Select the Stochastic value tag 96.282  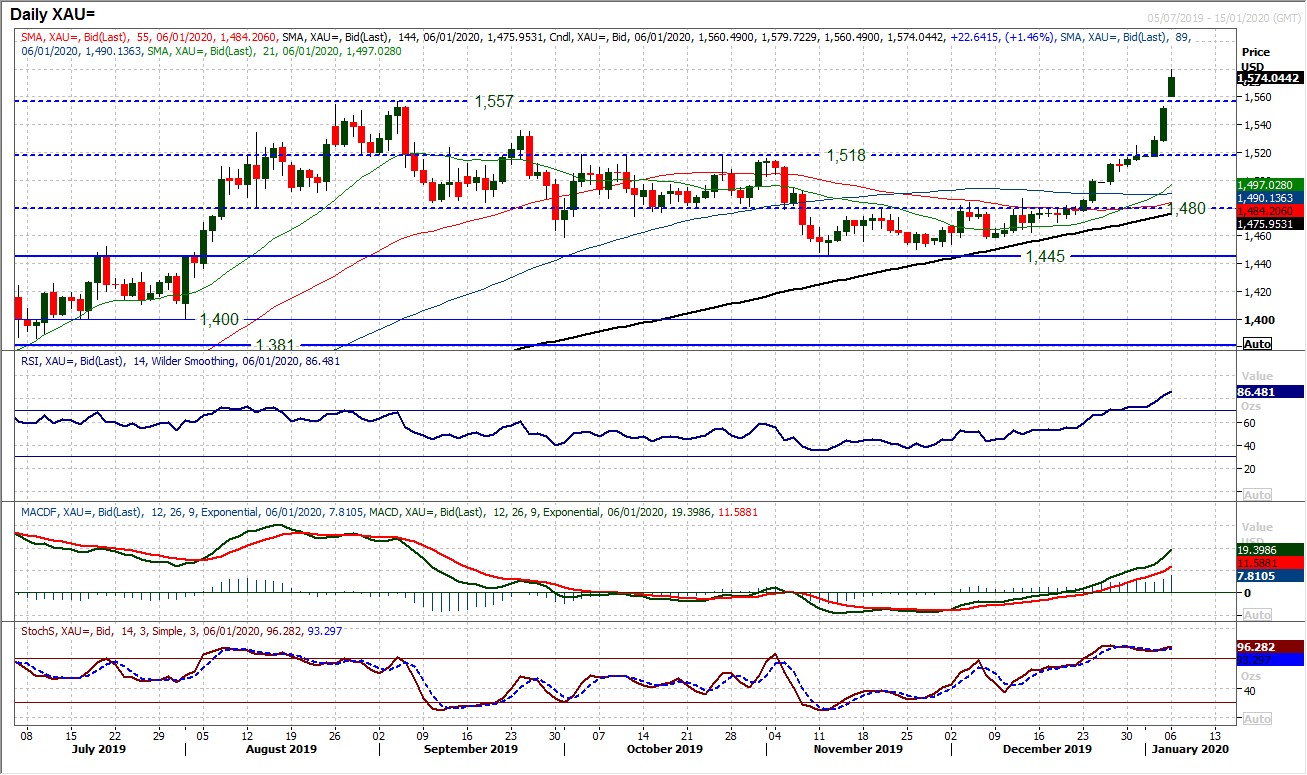click(x=1267, y=647)
